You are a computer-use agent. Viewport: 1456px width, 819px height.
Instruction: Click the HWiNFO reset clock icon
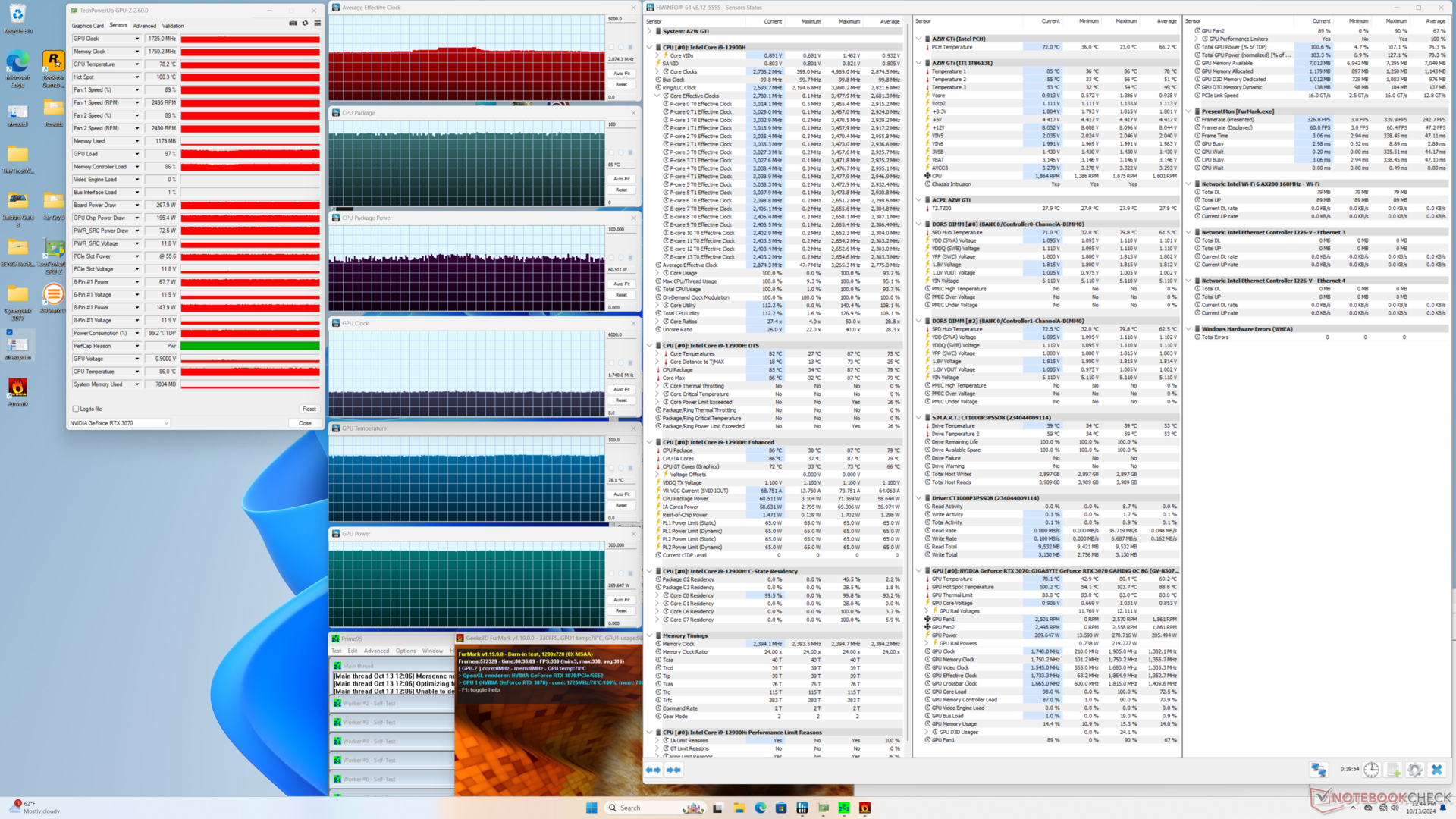[x=1371, y=770]
